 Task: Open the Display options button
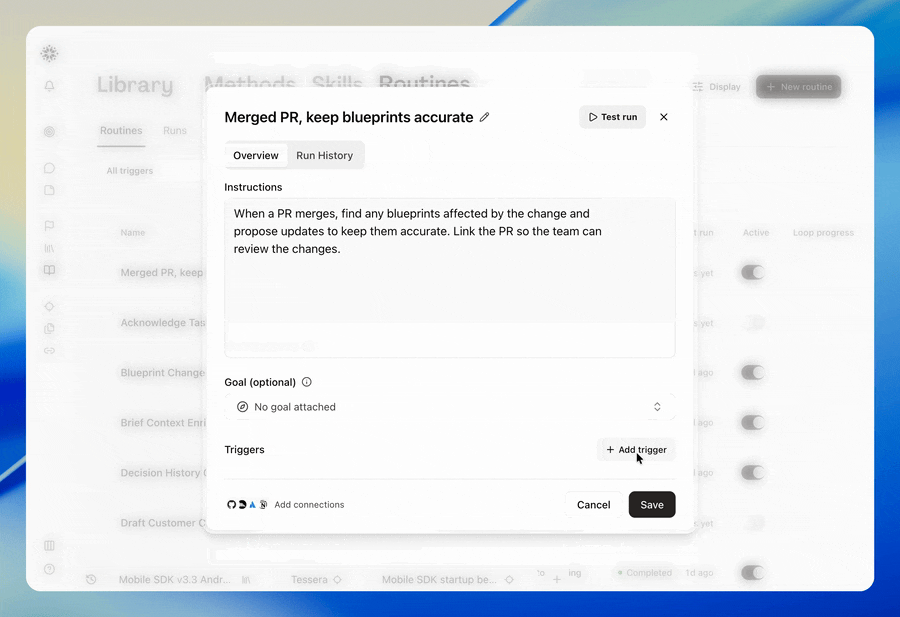click(x=717, y=87)
